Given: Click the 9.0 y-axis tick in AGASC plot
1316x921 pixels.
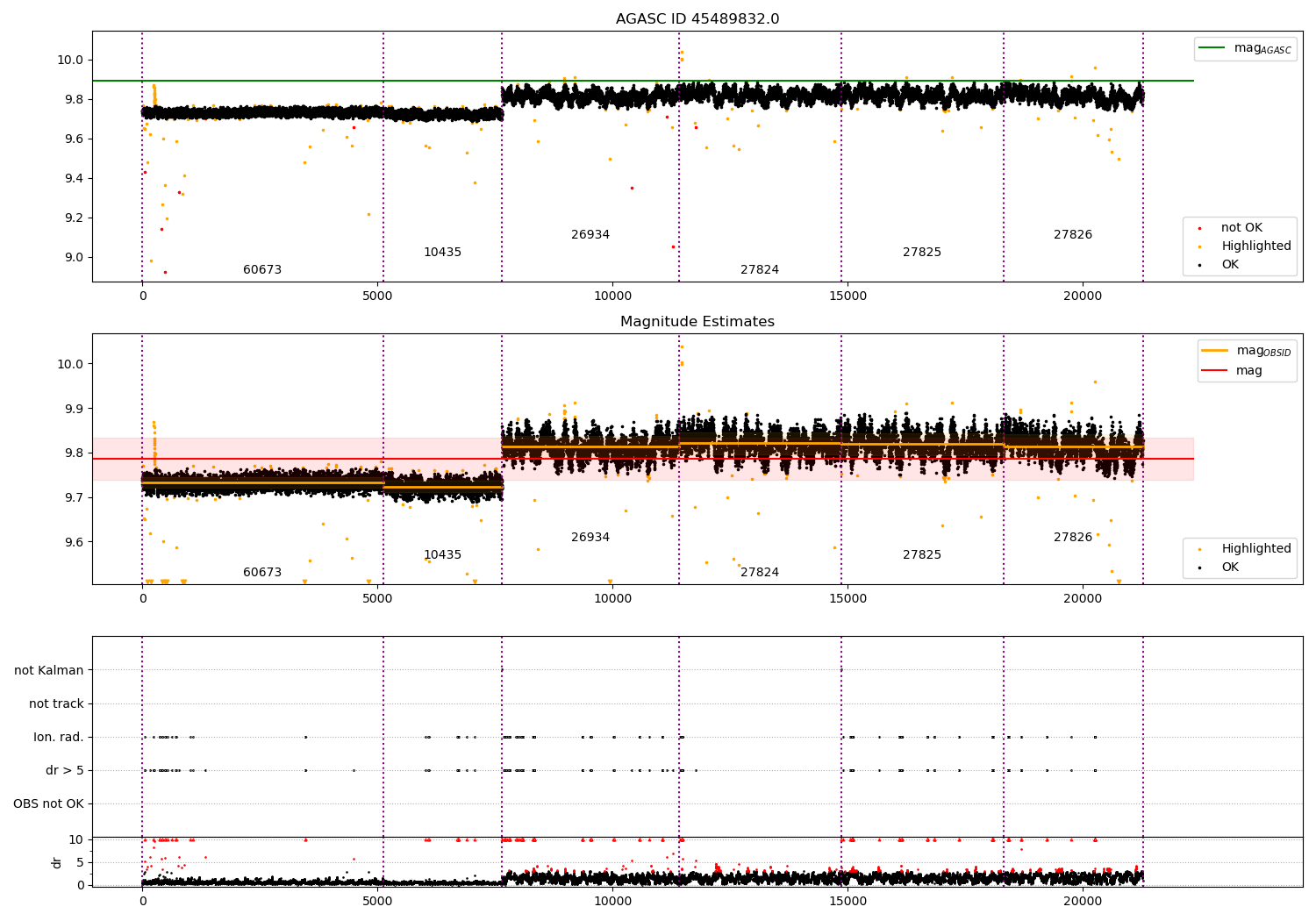Looking at the screenshot, I should (74, 258).
